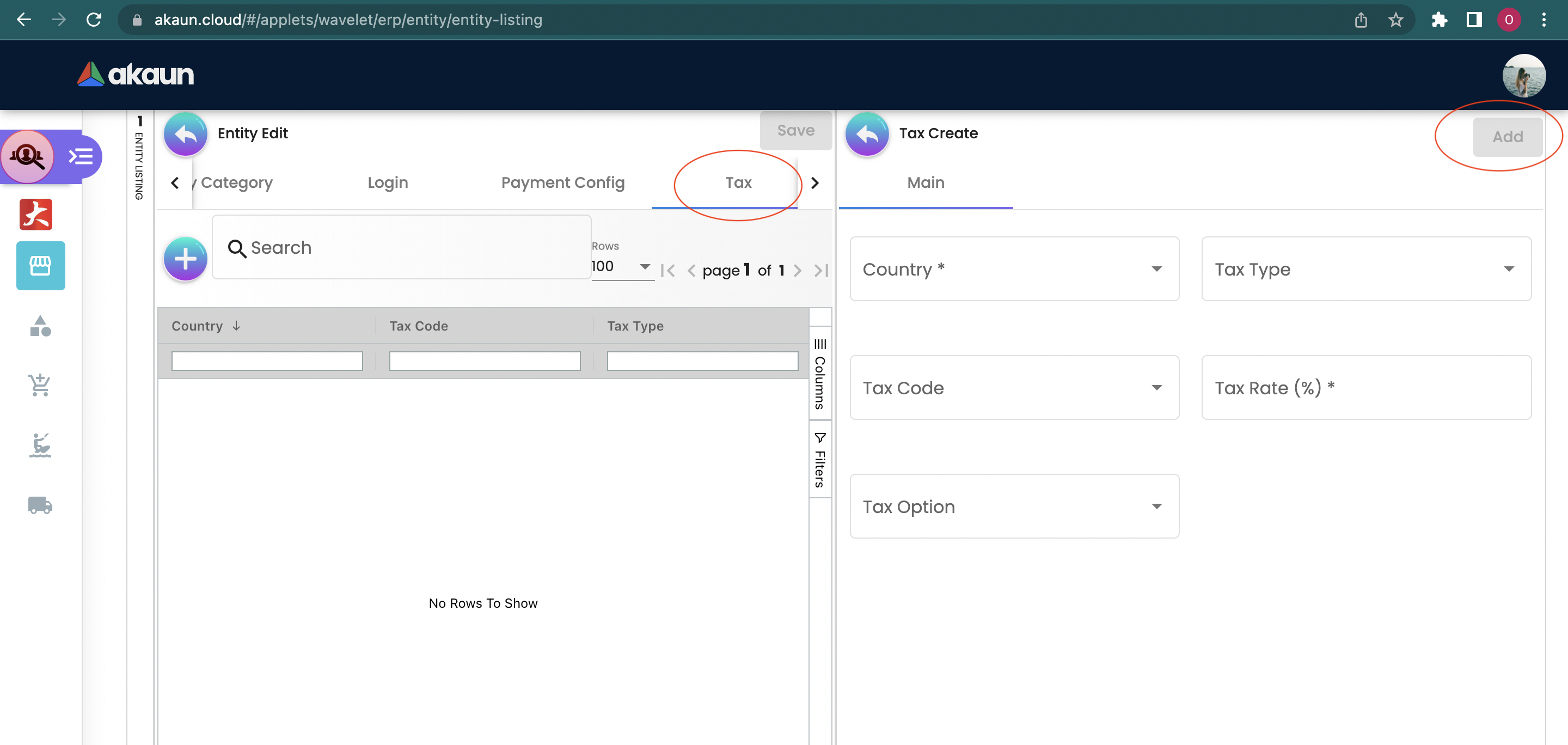This screenshot has height=745, width=1568.
Task: Switch to the Login tab
Action: pos(388,182)
